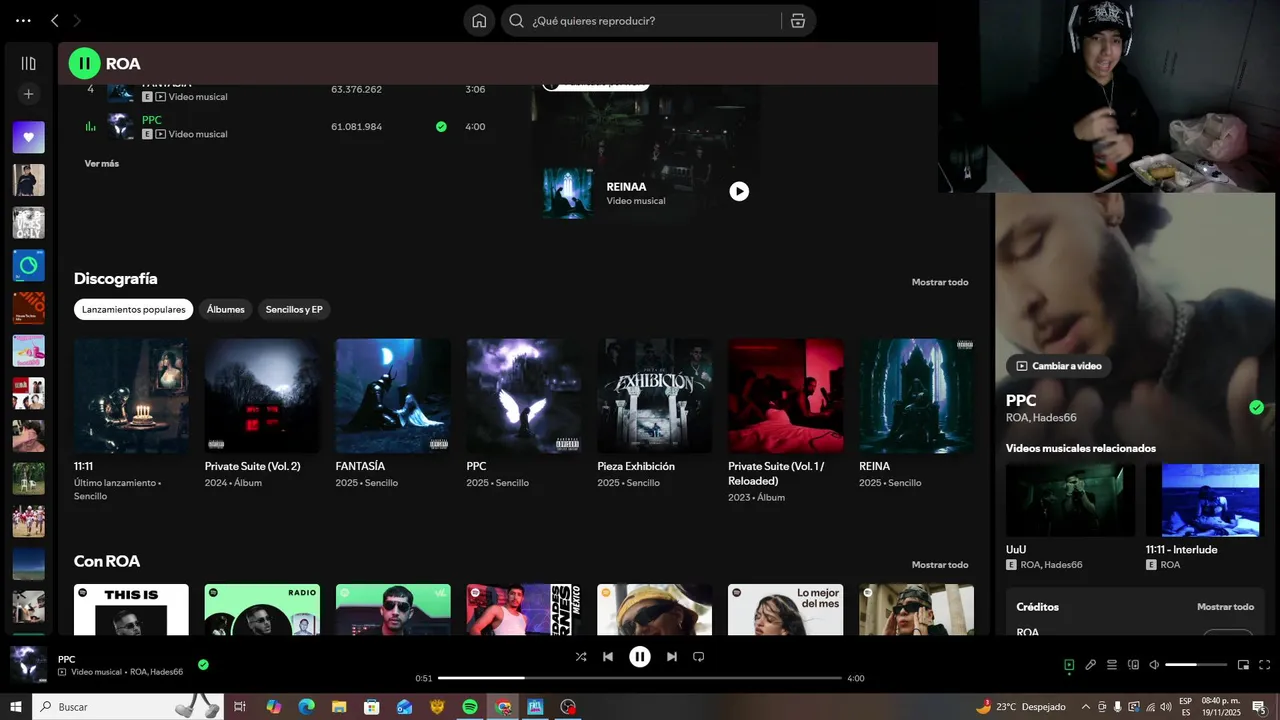Open the 11:11 release cover
Viewport: 1280px width, 720px height.
click(131, 396)
